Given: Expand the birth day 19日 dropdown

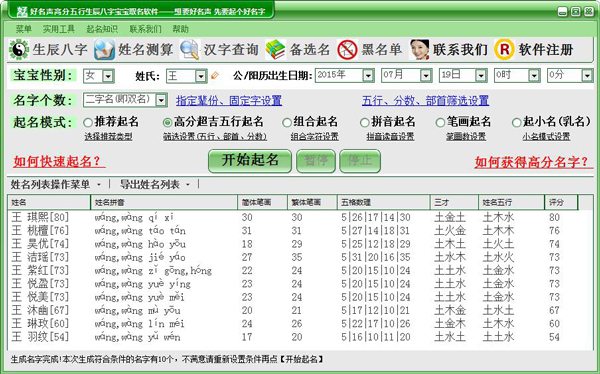Looking at the screenshot, I should click(x=481, y=75).
